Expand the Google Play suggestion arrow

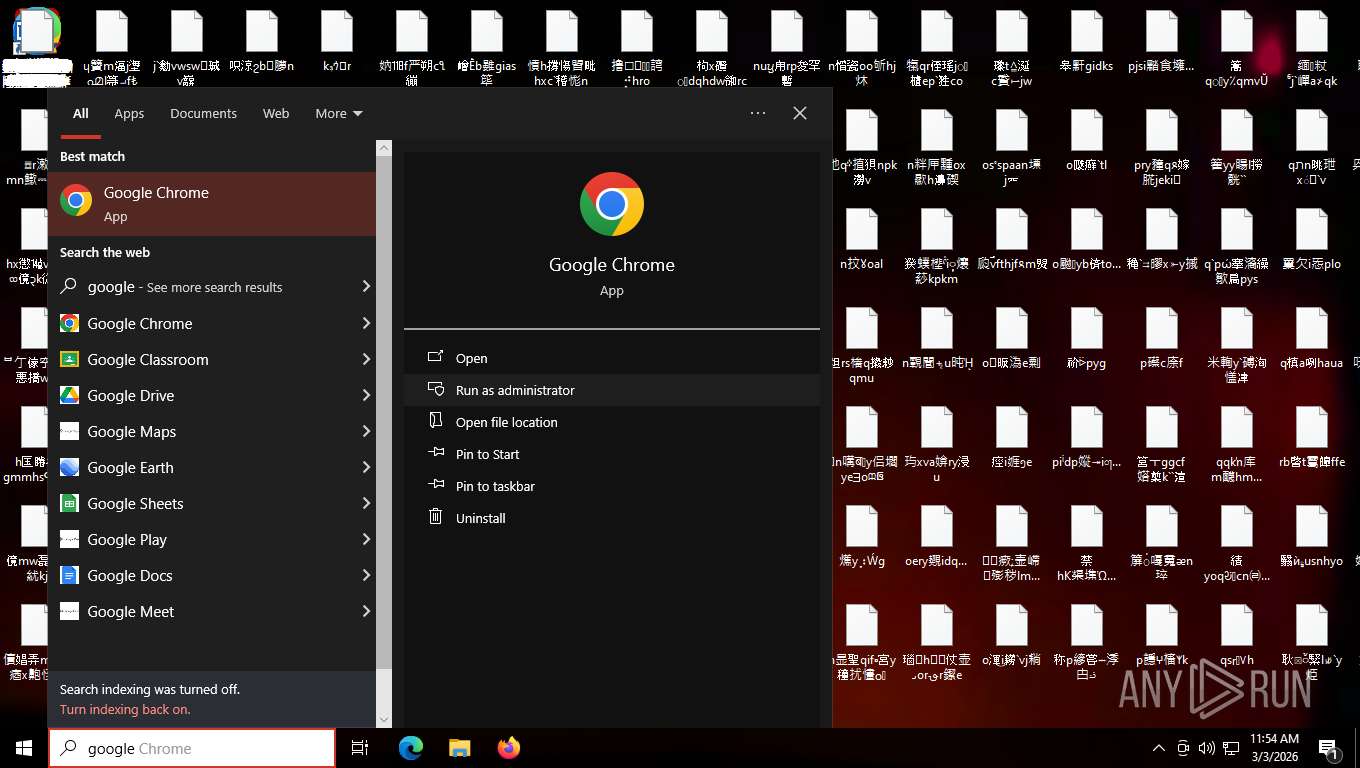point(366,539)
